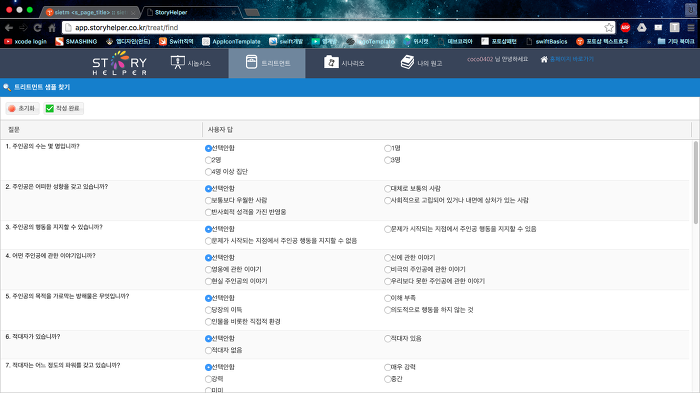
Task: Open the 위시캣 bookmark
Action: coord(416,42)
